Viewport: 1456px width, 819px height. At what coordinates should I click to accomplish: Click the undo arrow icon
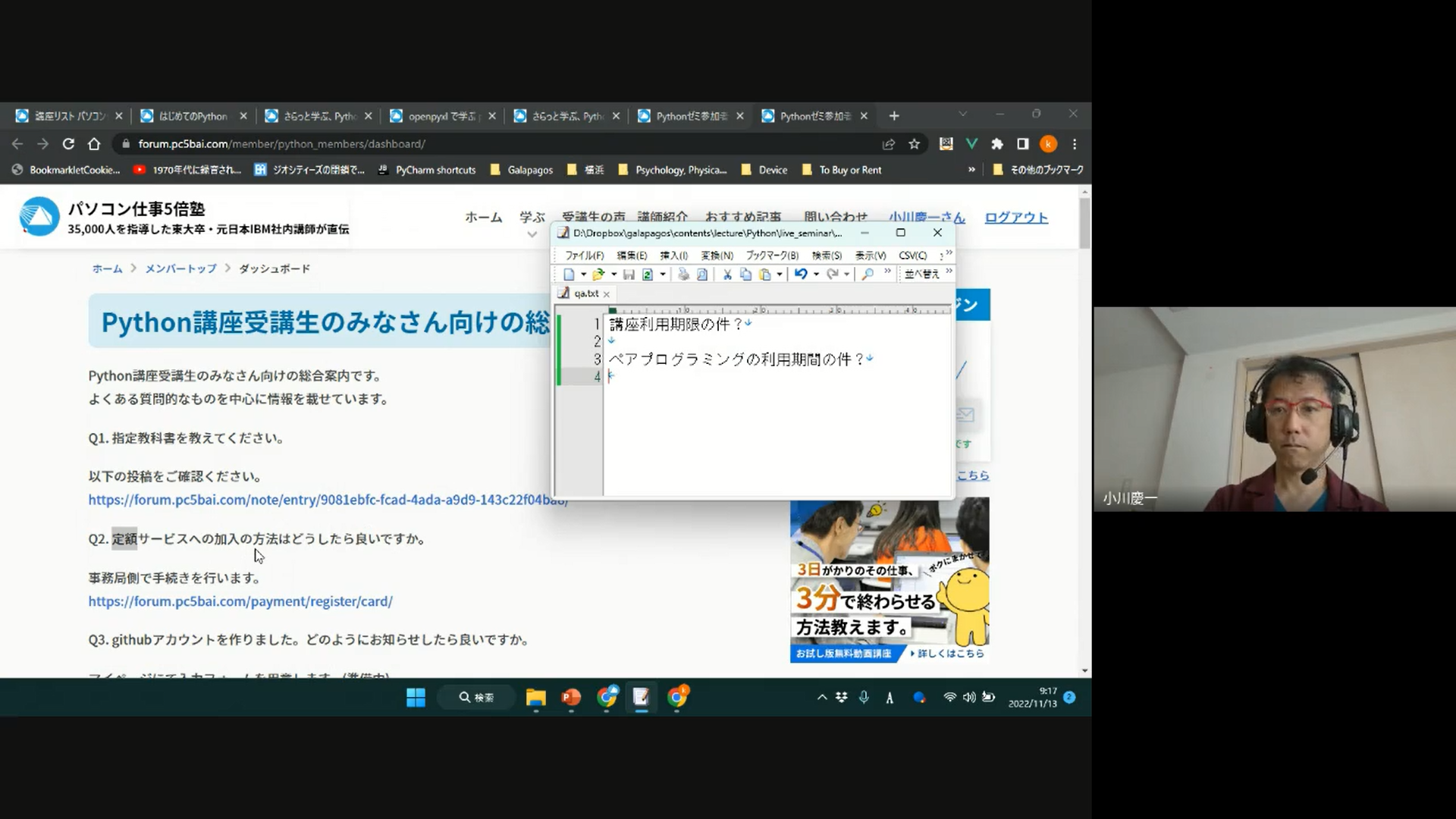(x=801, y=275)
